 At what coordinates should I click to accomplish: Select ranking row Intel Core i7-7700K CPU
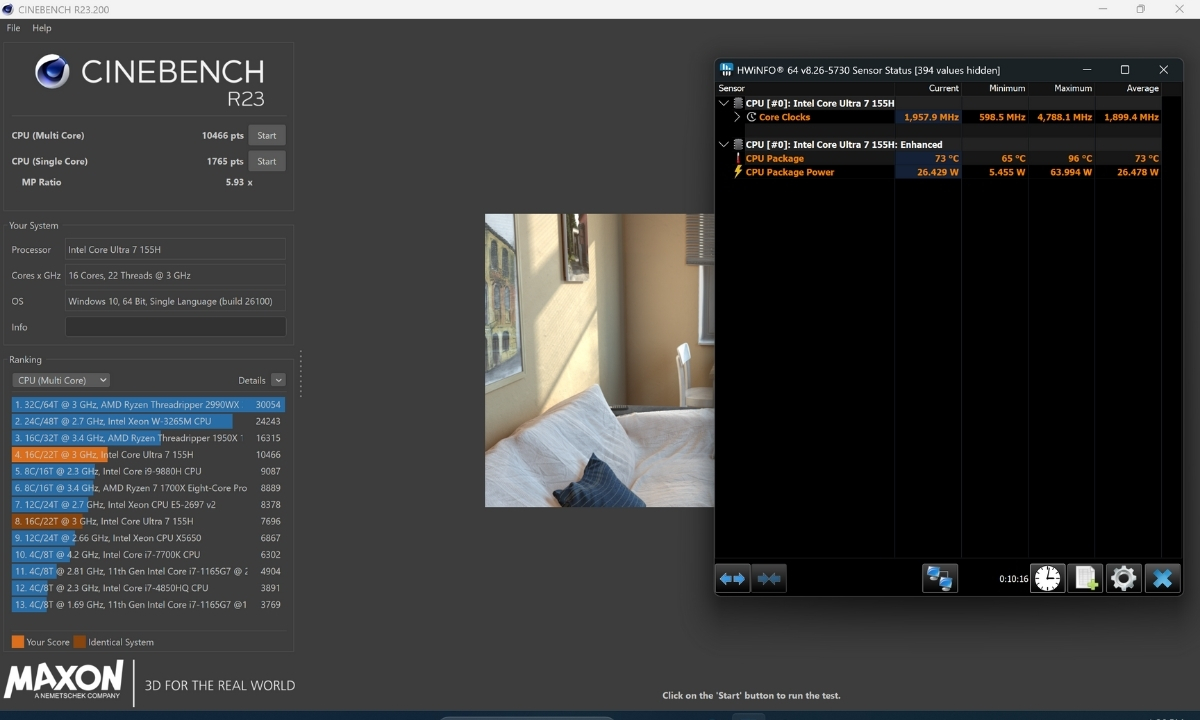(x=148, y=555)
